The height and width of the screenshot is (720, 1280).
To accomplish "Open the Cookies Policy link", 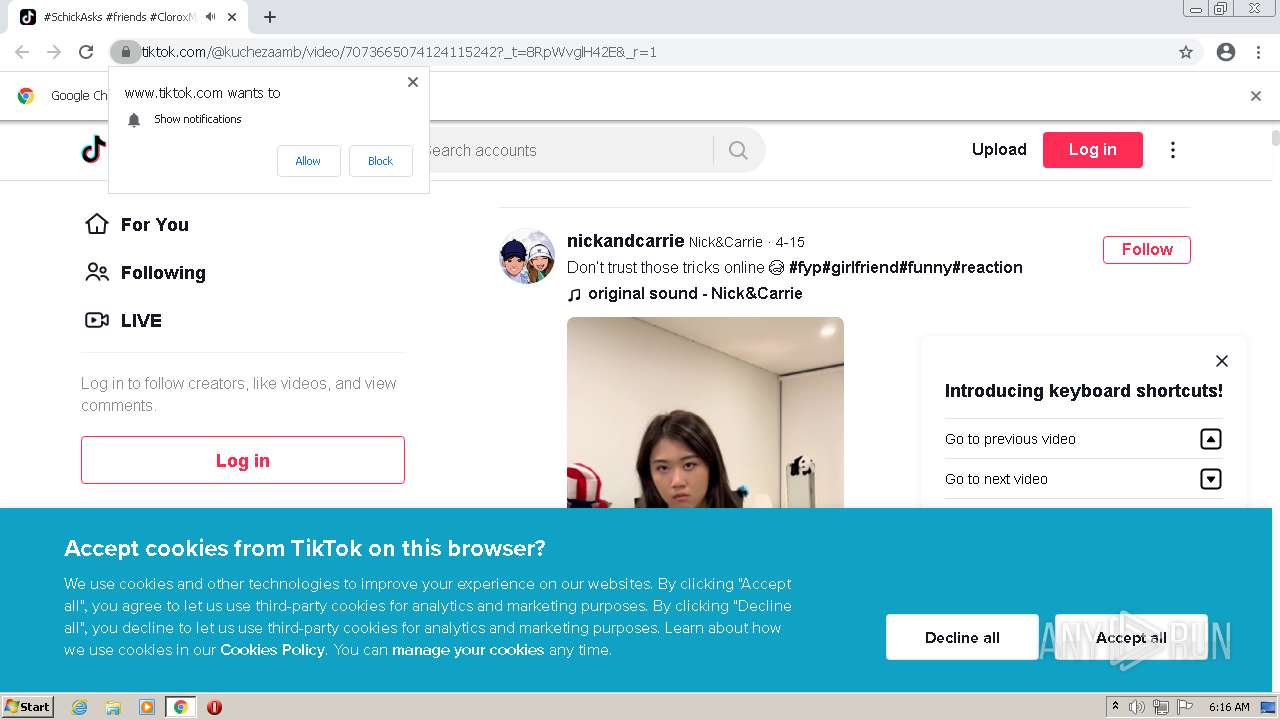I will pos(273,650).
